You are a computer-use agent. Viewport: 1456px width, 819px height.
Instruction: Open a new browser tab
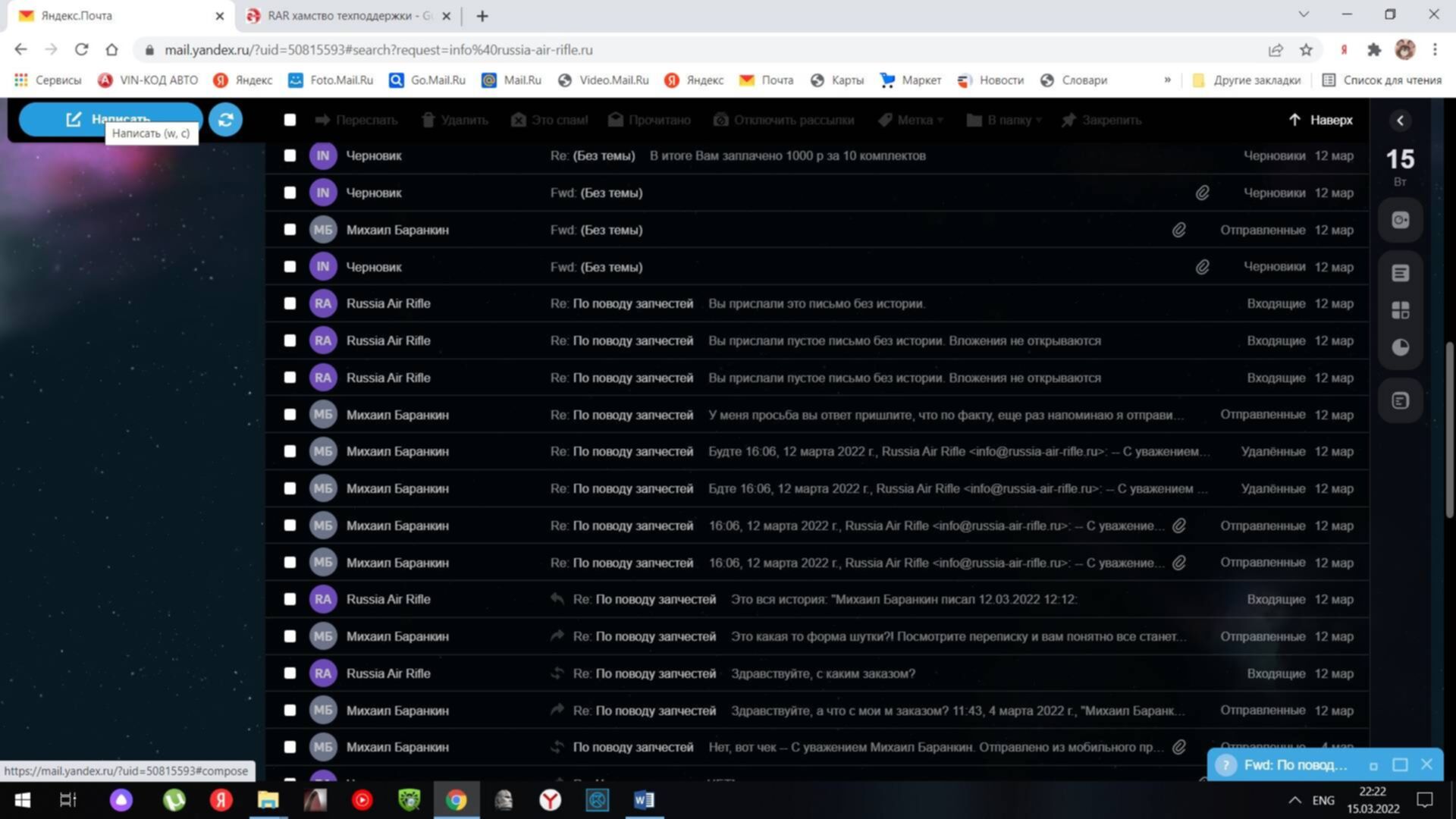click(x=482, y=16)
